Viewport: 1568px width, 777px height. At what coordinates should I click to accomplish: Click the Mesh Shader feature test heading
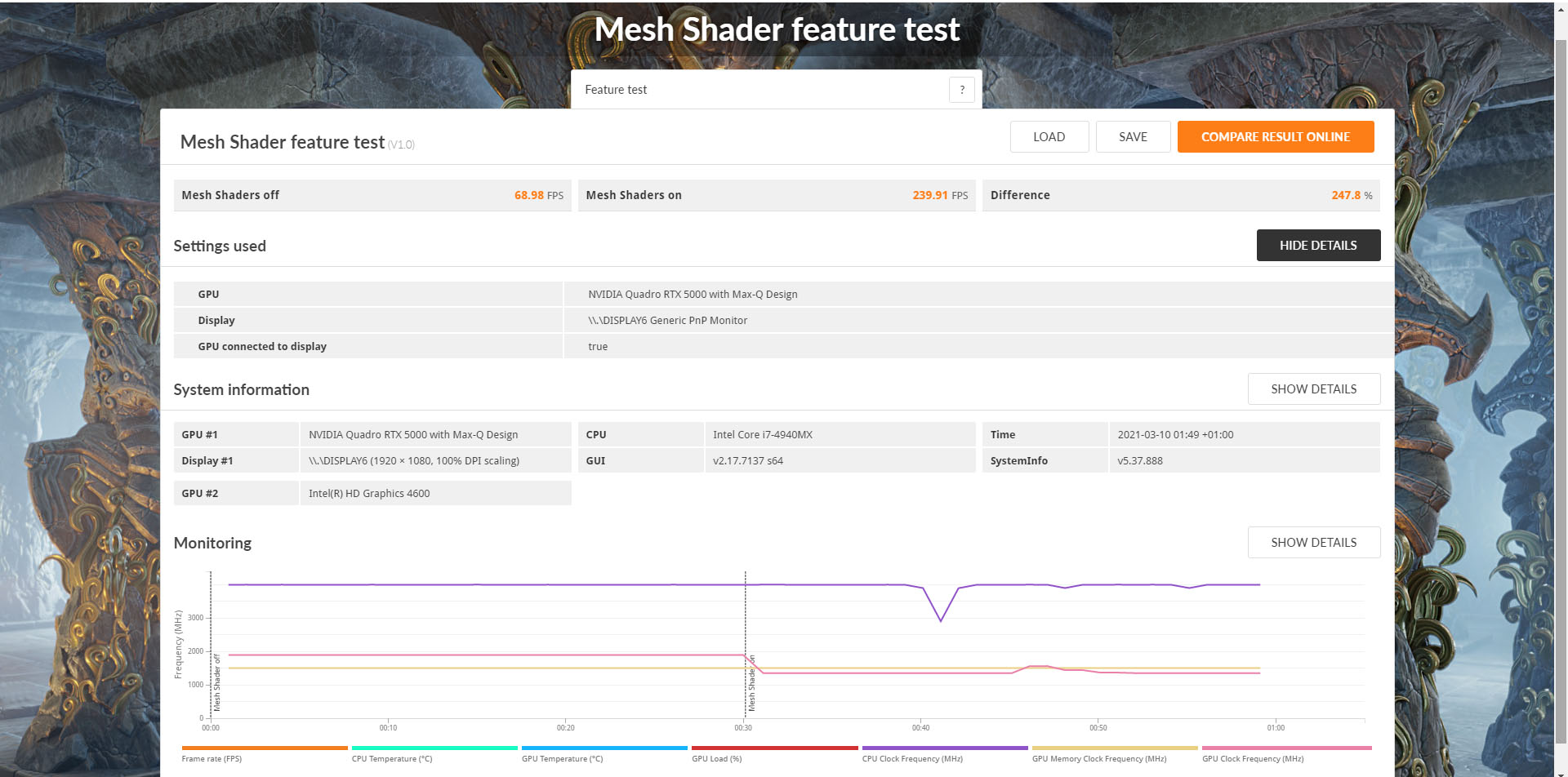point(282,142)
